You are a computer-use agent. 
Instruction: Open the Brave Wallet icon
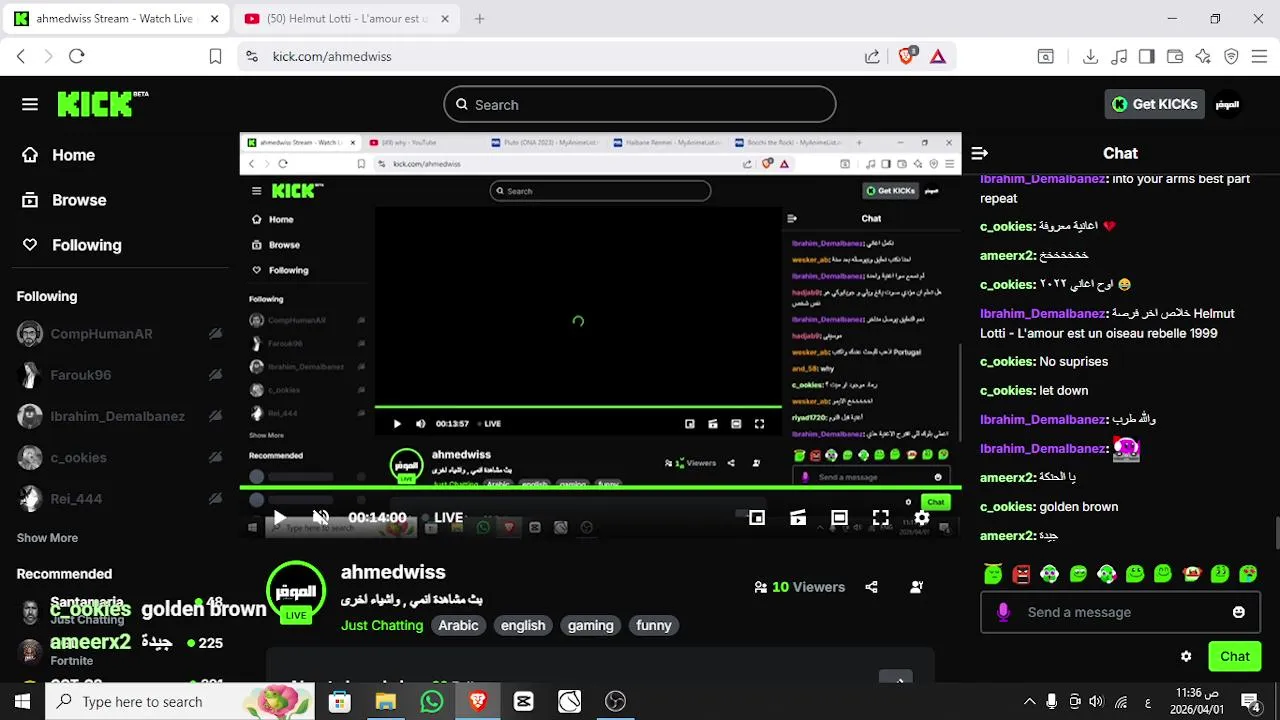(1175, 56)
